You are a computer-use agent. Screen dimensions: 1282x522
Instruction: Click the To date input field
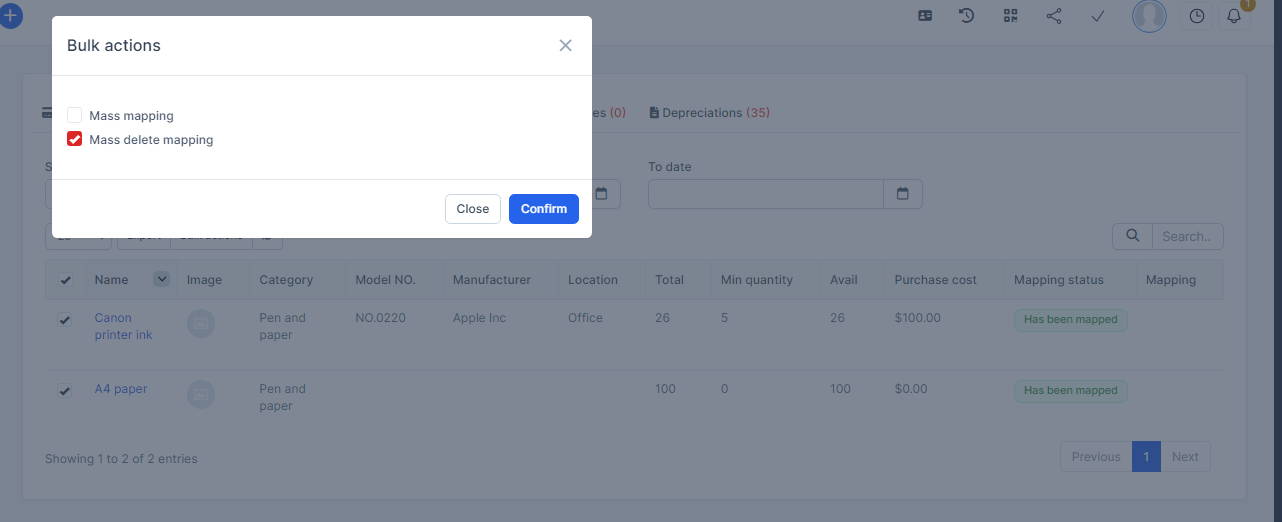click(765, 194)
